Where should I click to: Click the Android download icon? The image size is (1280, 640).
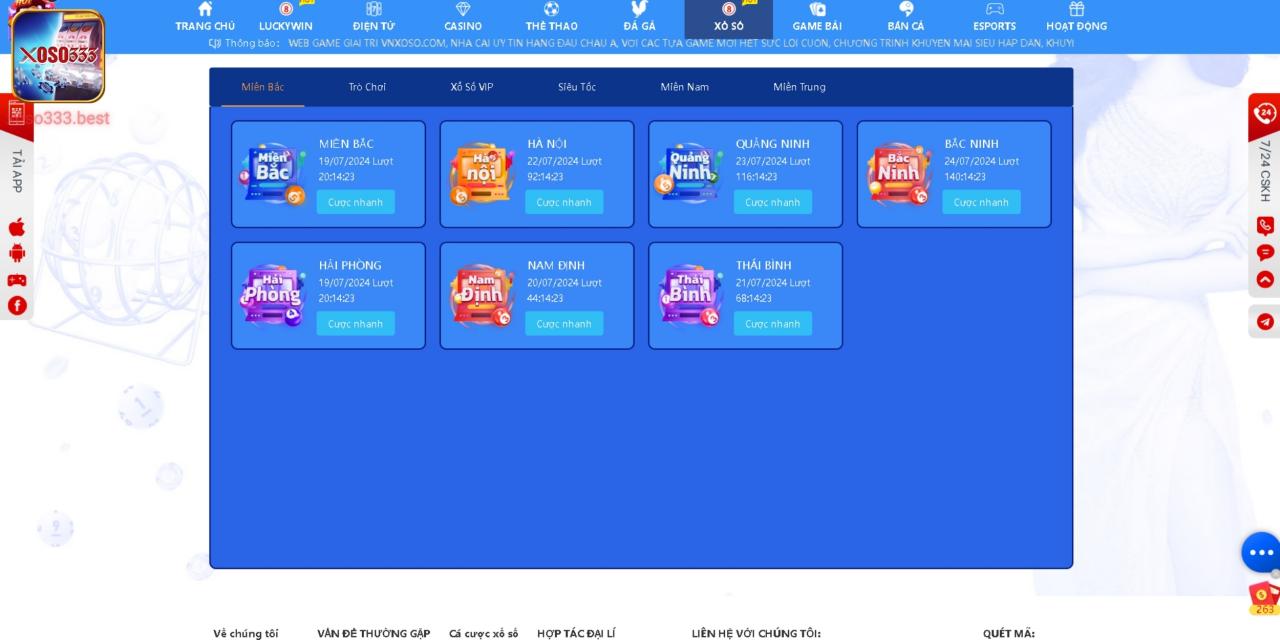[17, 253]
